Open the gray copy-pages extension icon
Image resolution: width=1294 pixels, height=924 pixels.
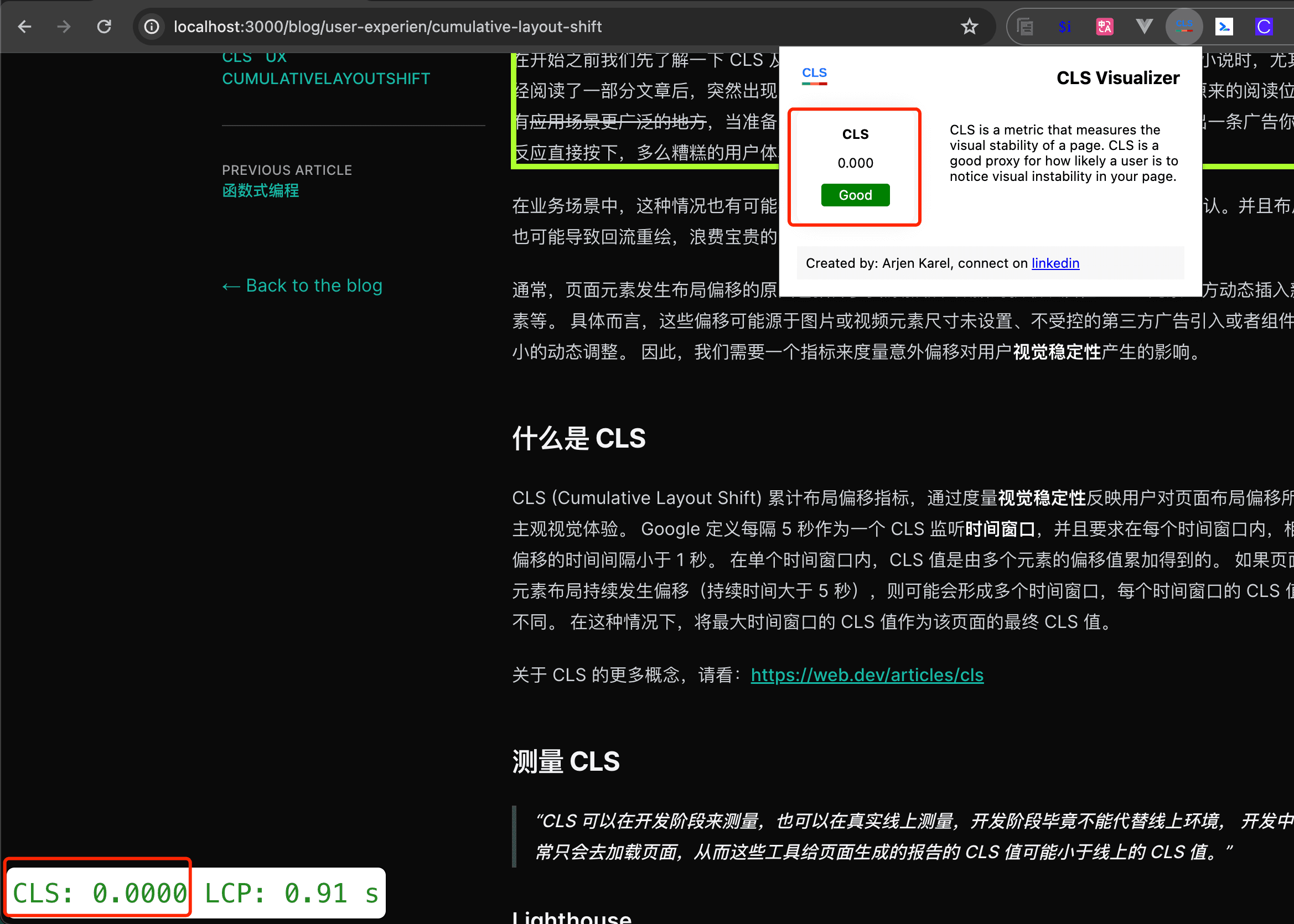tap(1025, 27)
